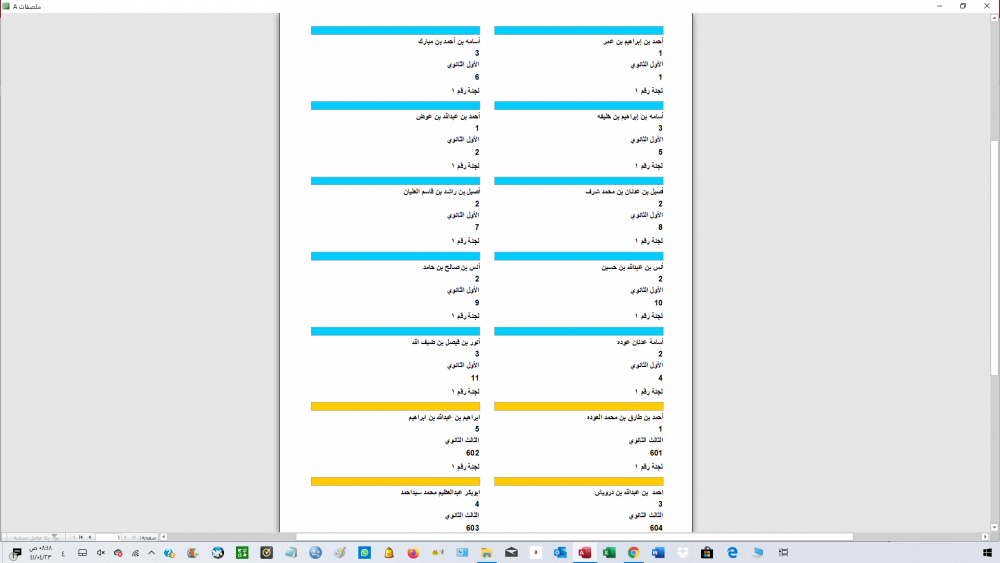
Task: Click the Wi-Fi network tray icon
Action: pos(135,553)
